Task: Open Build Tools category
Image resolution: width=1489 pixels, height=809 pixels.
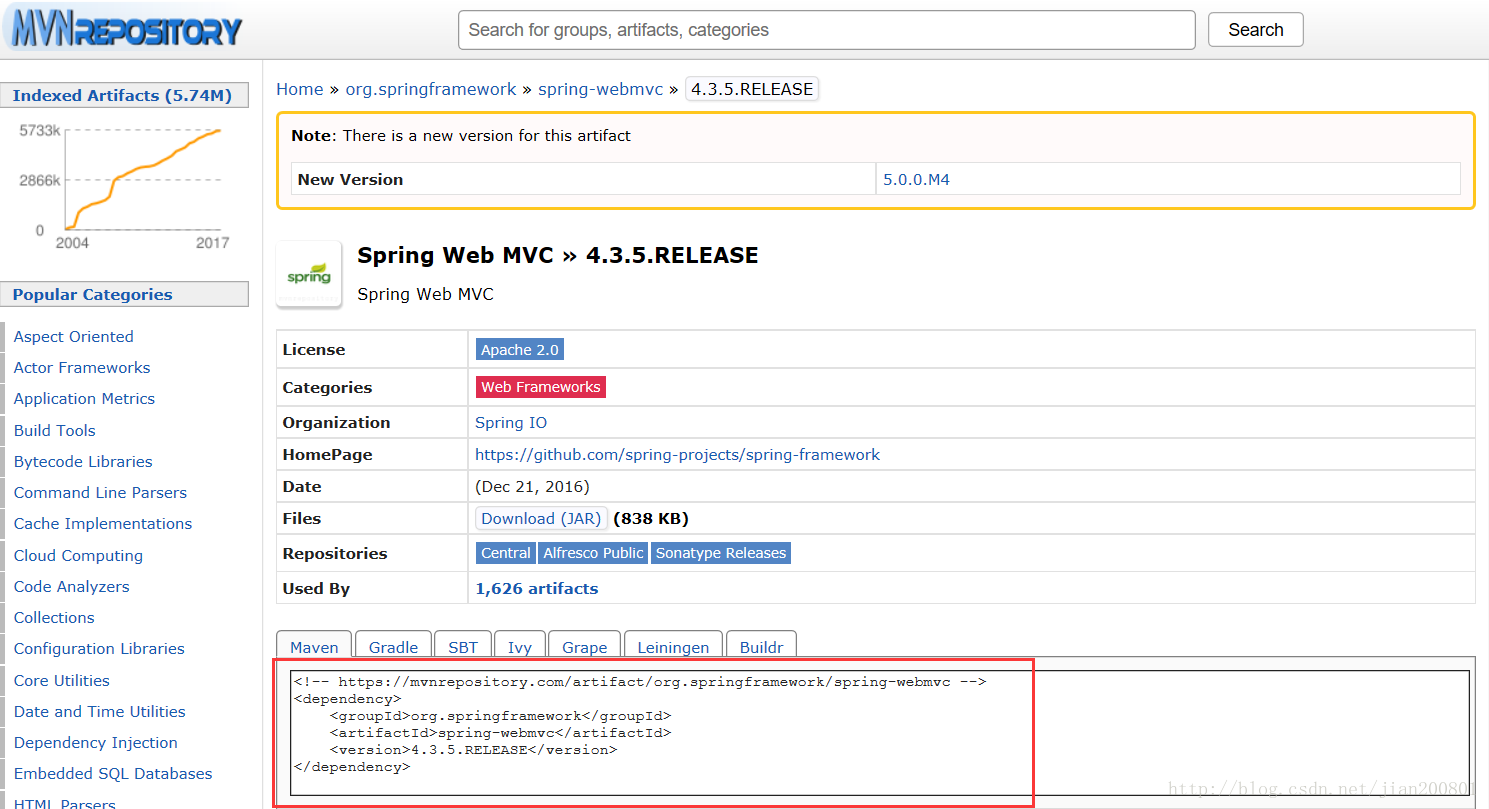Action: pos(54,431)
